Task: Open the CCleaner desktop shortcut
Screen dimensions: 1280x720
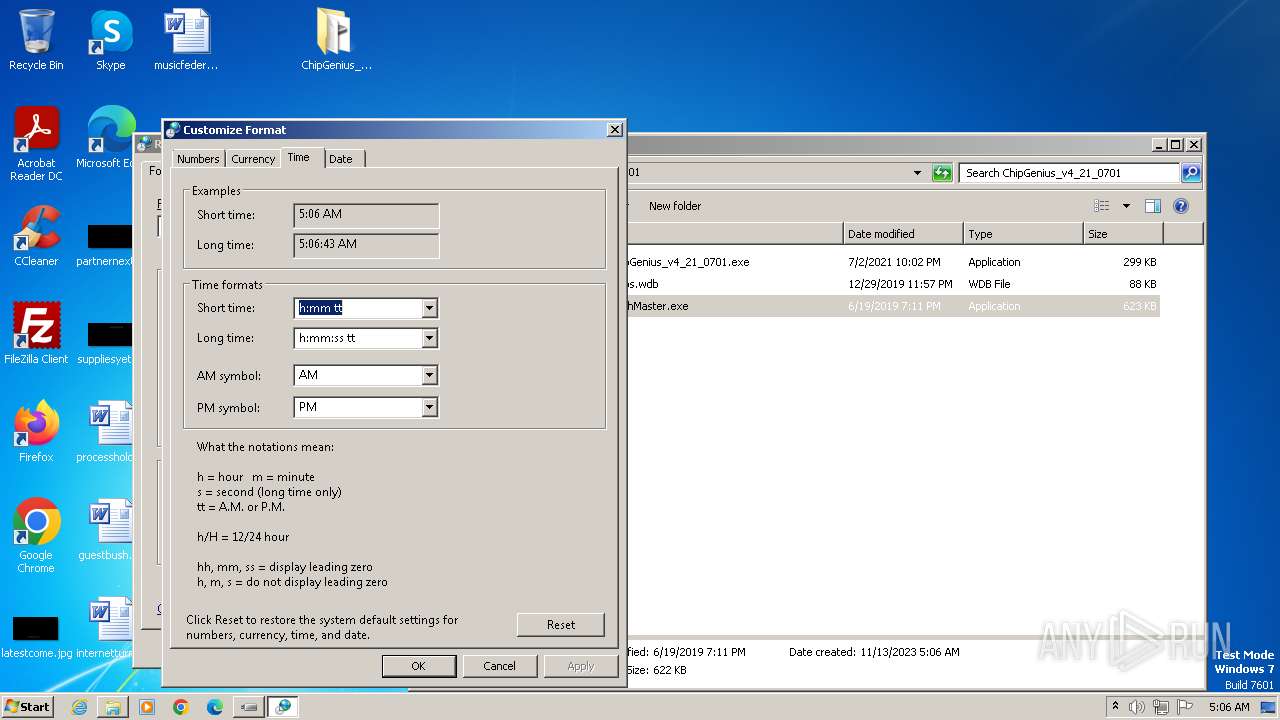Action: click(x=36, y=236)
